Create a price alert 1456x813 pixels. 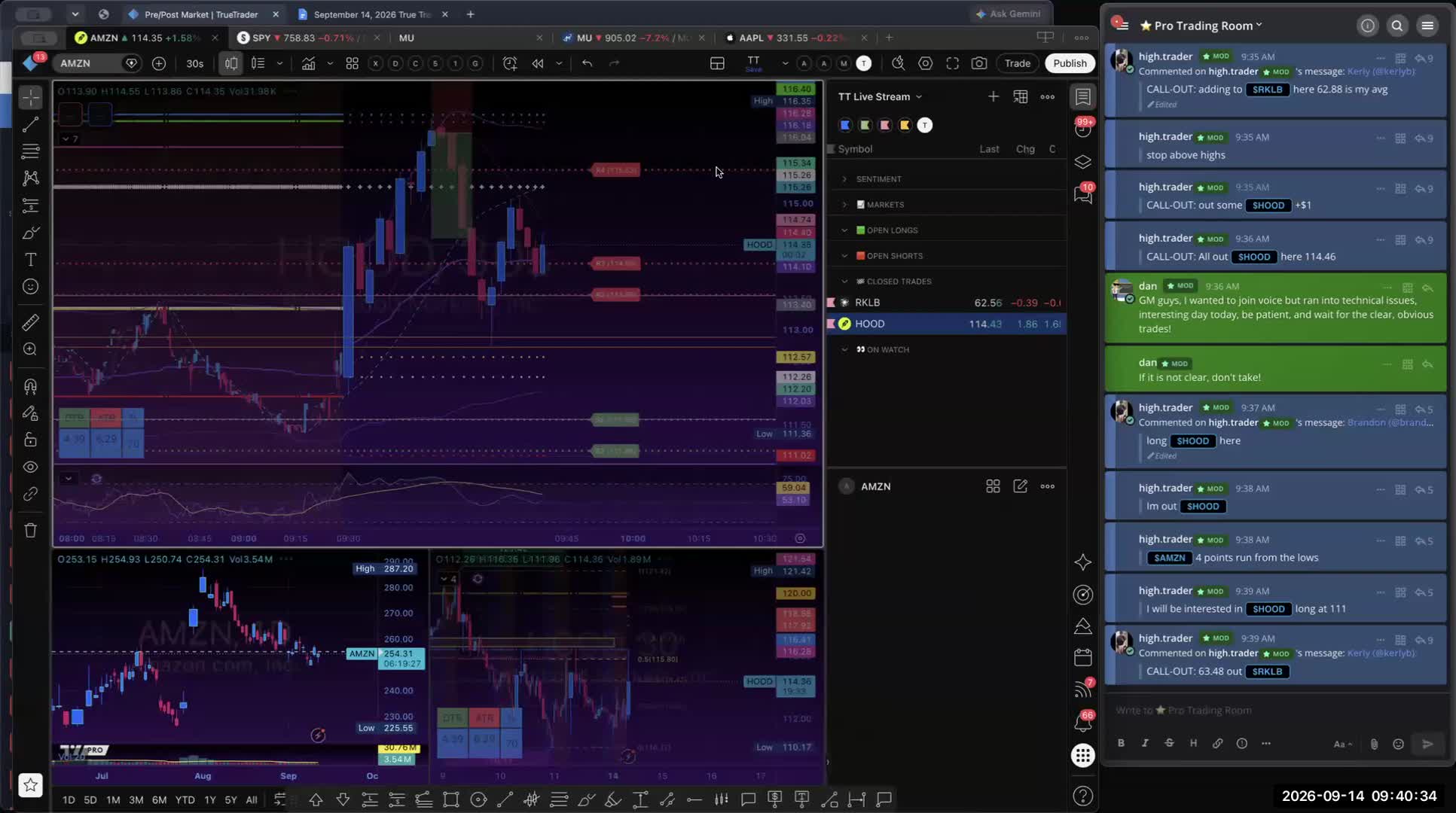click(x=510, y=63)
